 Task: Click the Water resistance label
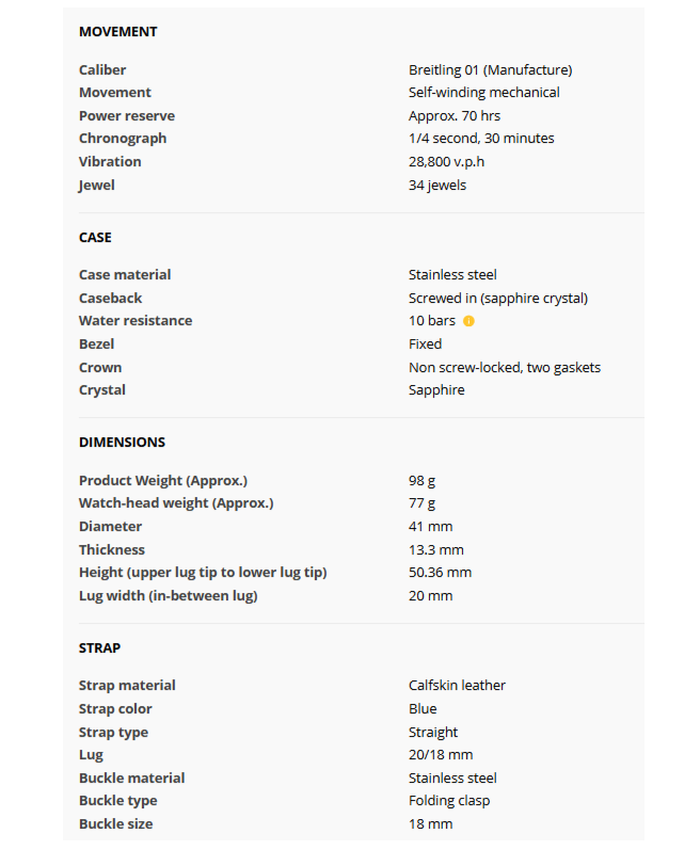click(135, 321)
